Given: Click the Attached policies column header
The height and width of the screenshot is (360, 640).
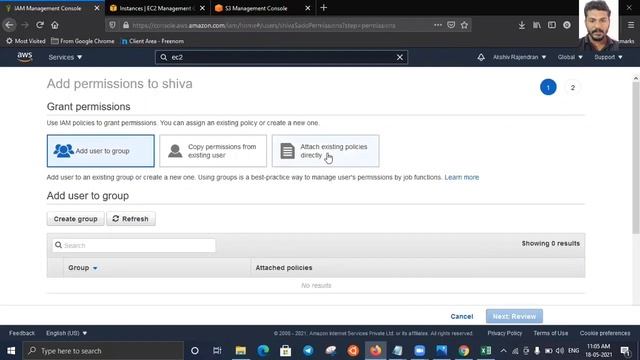Looking at the screenshot, I should [284, 268].
